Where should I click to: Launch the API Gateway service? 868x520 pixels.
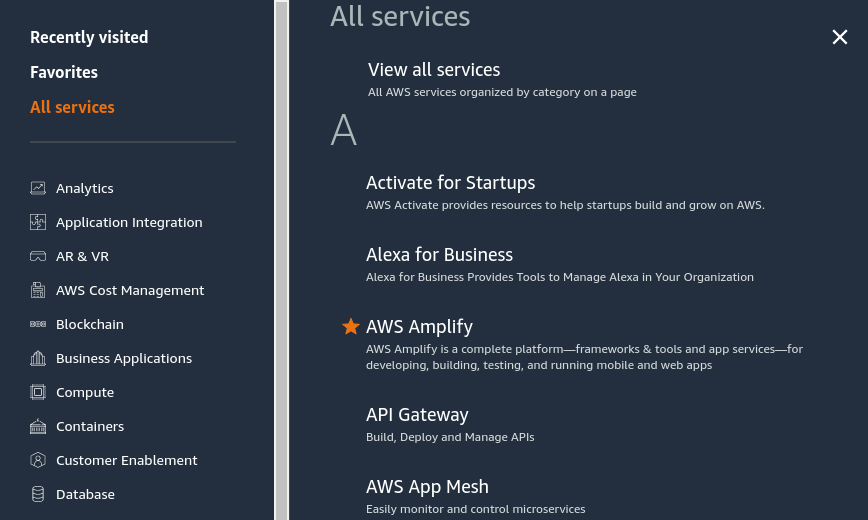pyautogui.click(x=417, y=415)
